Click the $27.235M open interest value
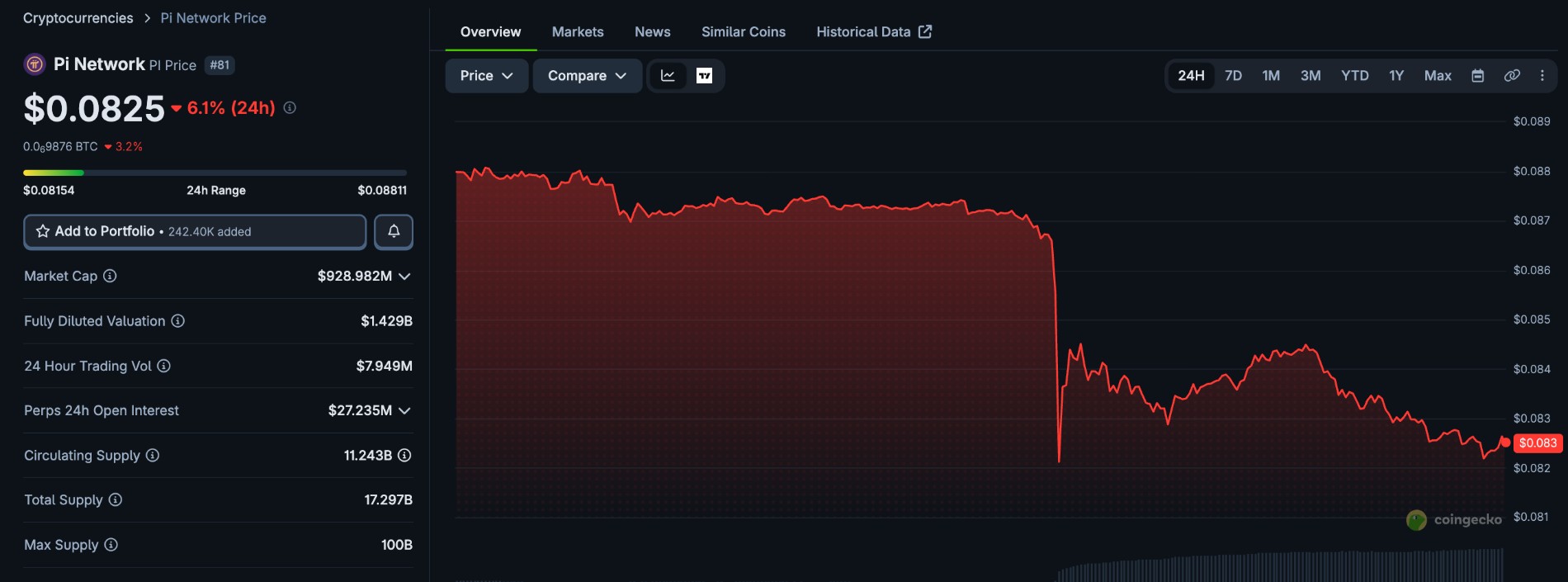Image resolution: width=1568 pixels, height=582 pixels. [x=360, y=410]
